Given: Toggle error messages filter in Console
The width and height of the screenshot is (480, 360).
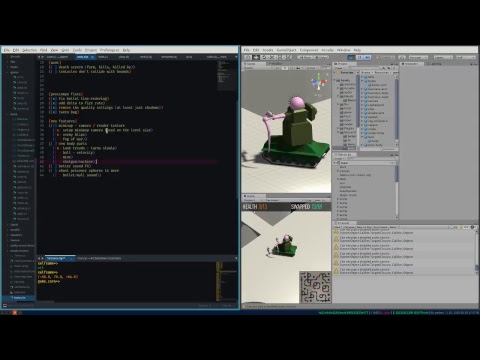Looking at the screenshot, I should click(x=473, y=227).
